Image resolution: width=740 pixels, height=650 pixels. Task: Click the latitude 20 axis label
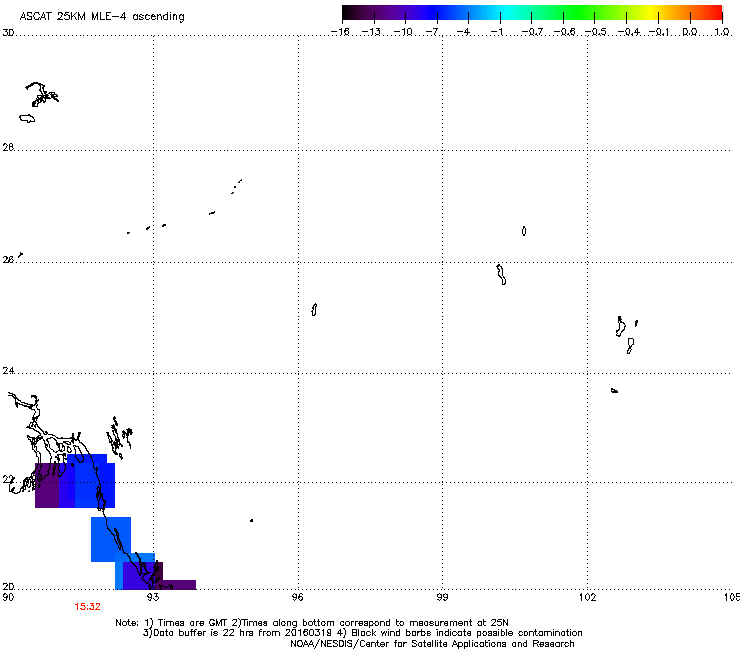(8, 586)
